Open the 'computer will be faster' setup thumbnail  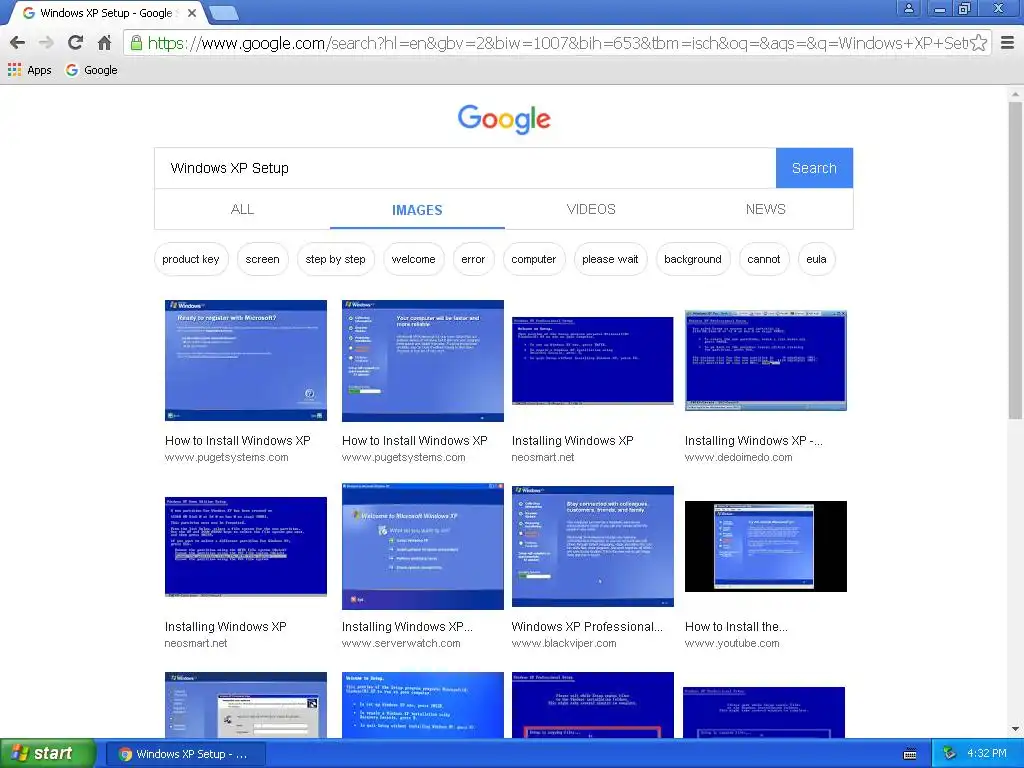(x=423, y=360)
